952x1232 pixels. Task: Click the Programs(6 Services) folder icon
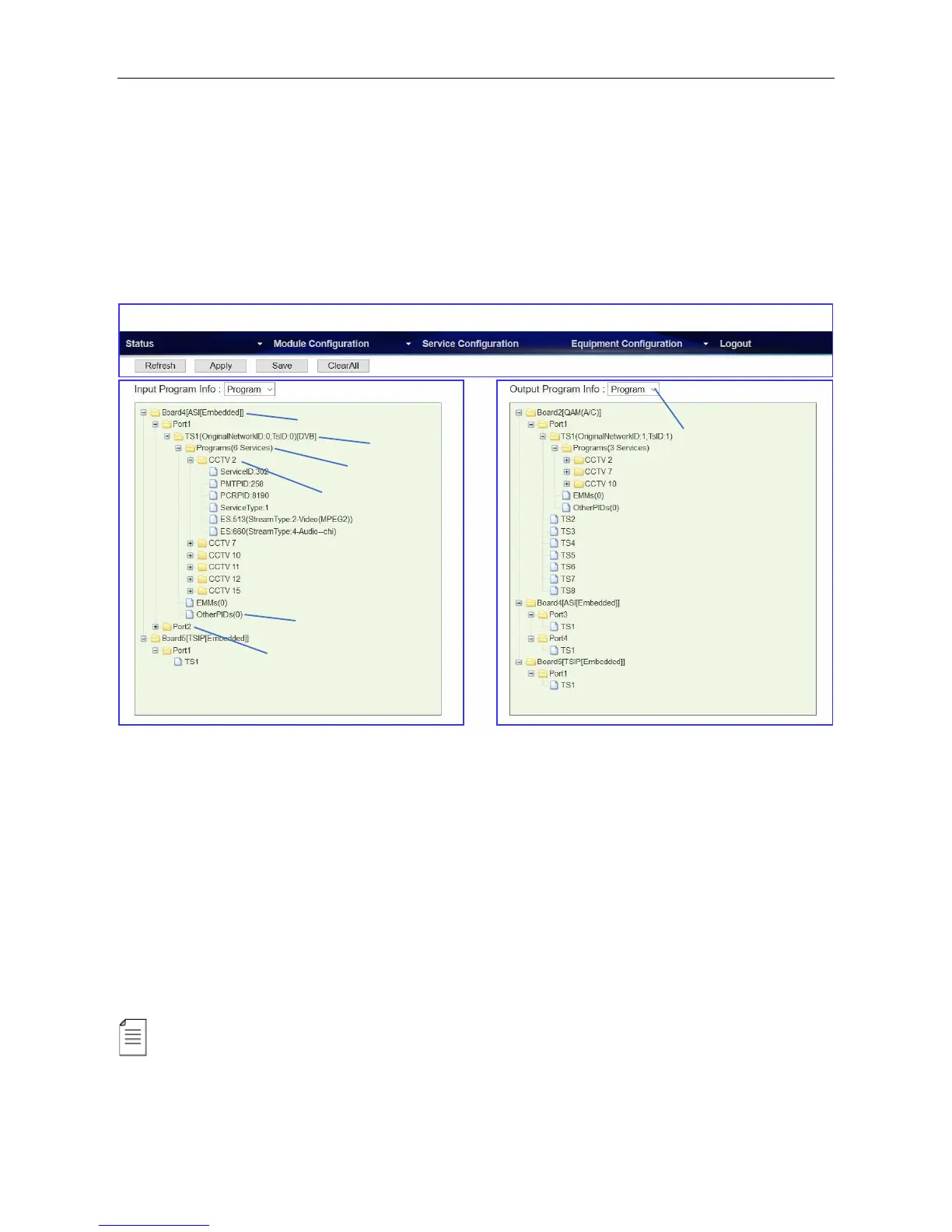190,448
